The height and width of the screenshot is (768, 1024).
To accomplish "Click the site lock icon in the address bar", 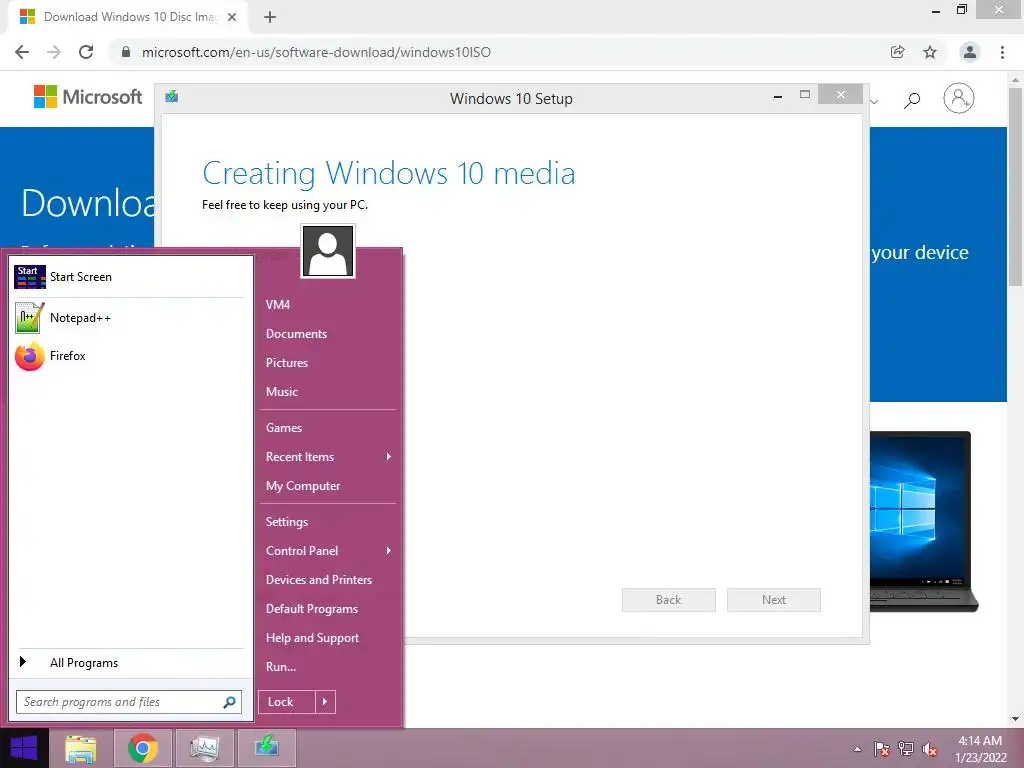I will coord(126,52).
